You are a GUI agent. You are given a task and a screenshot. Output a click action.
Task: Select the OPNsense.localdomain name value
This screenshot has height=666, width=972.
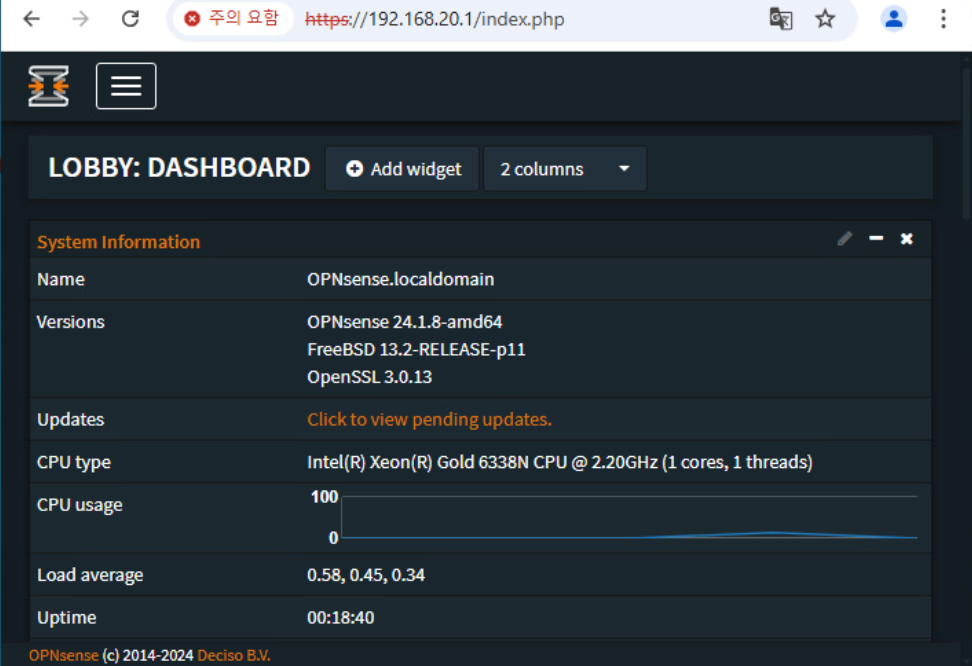[x=400, y=279]
